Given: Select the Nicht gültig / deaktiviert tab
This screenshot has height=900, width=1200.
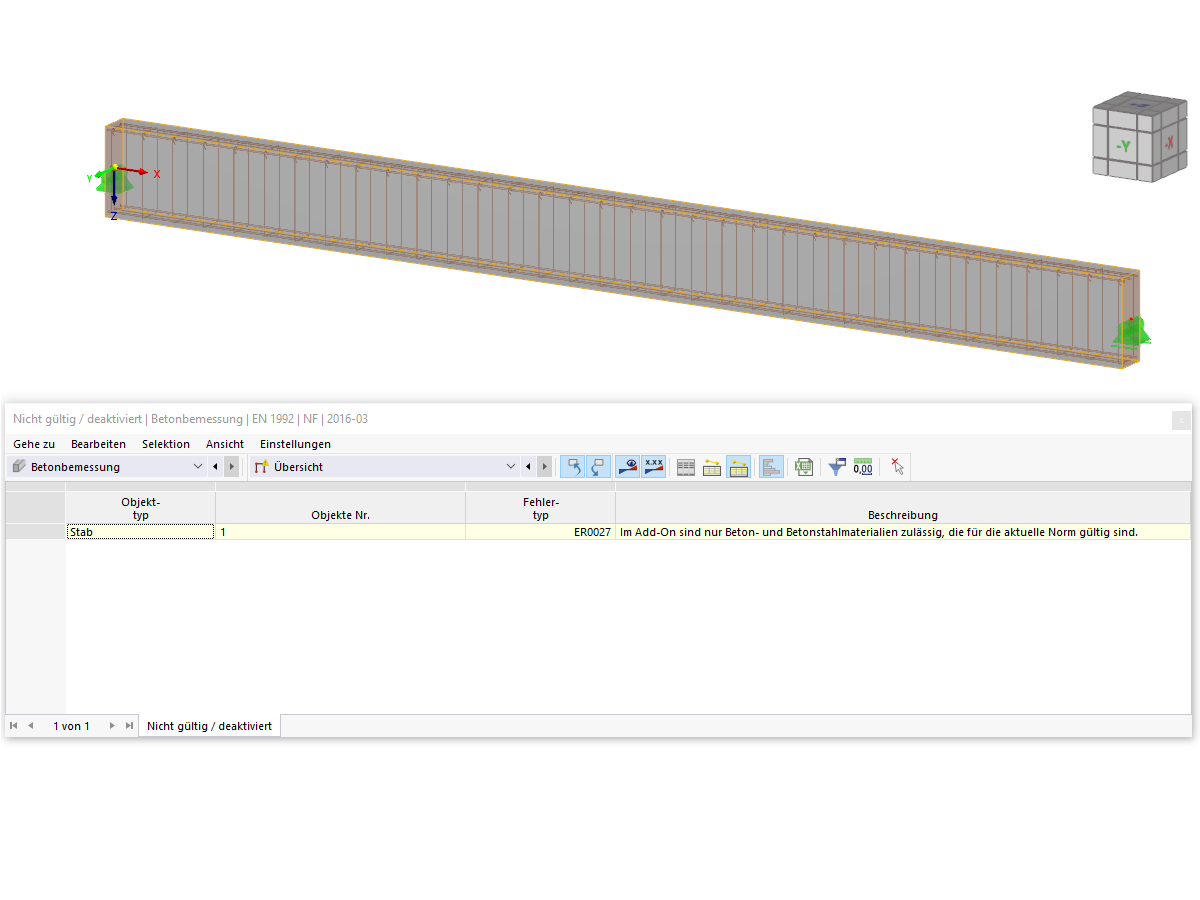Looking at the screenshot, I should click(x=209, y=726).
